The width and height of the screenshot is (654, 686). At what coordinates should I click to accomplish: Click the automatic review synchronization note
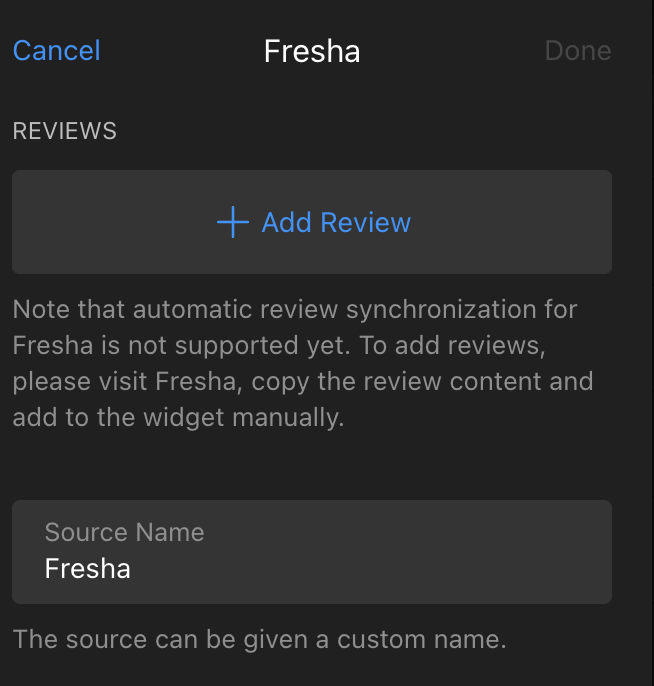[302, 363]
